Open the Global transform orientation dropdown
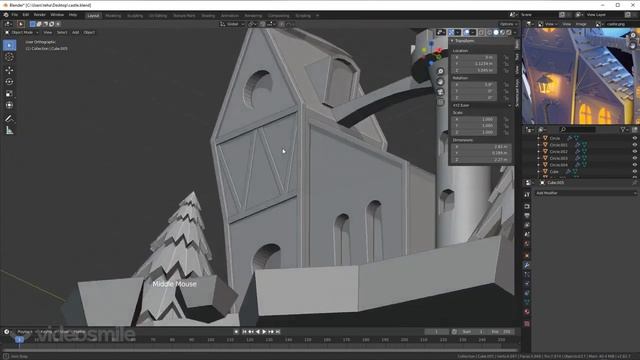The width and height of the screenshot is (640, 360). (232, 24)
